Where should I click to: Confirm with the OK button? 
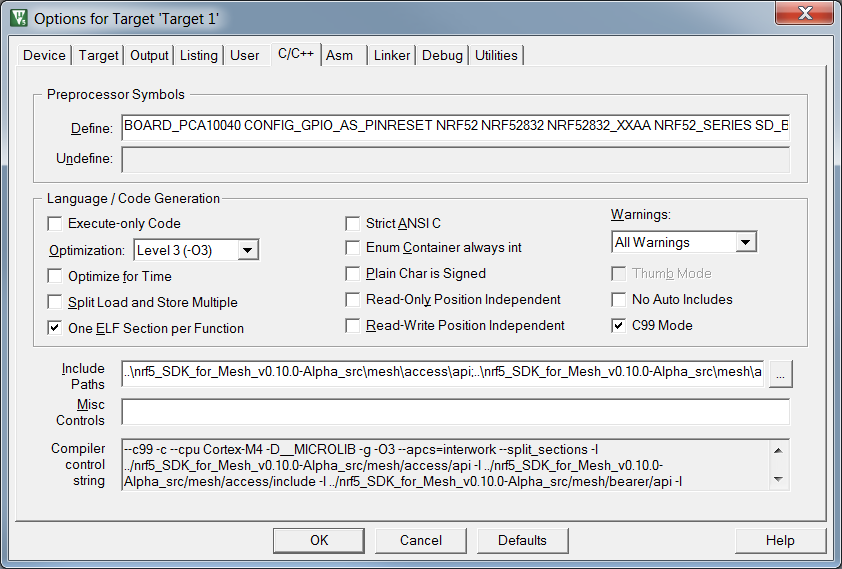coord(319,541)
